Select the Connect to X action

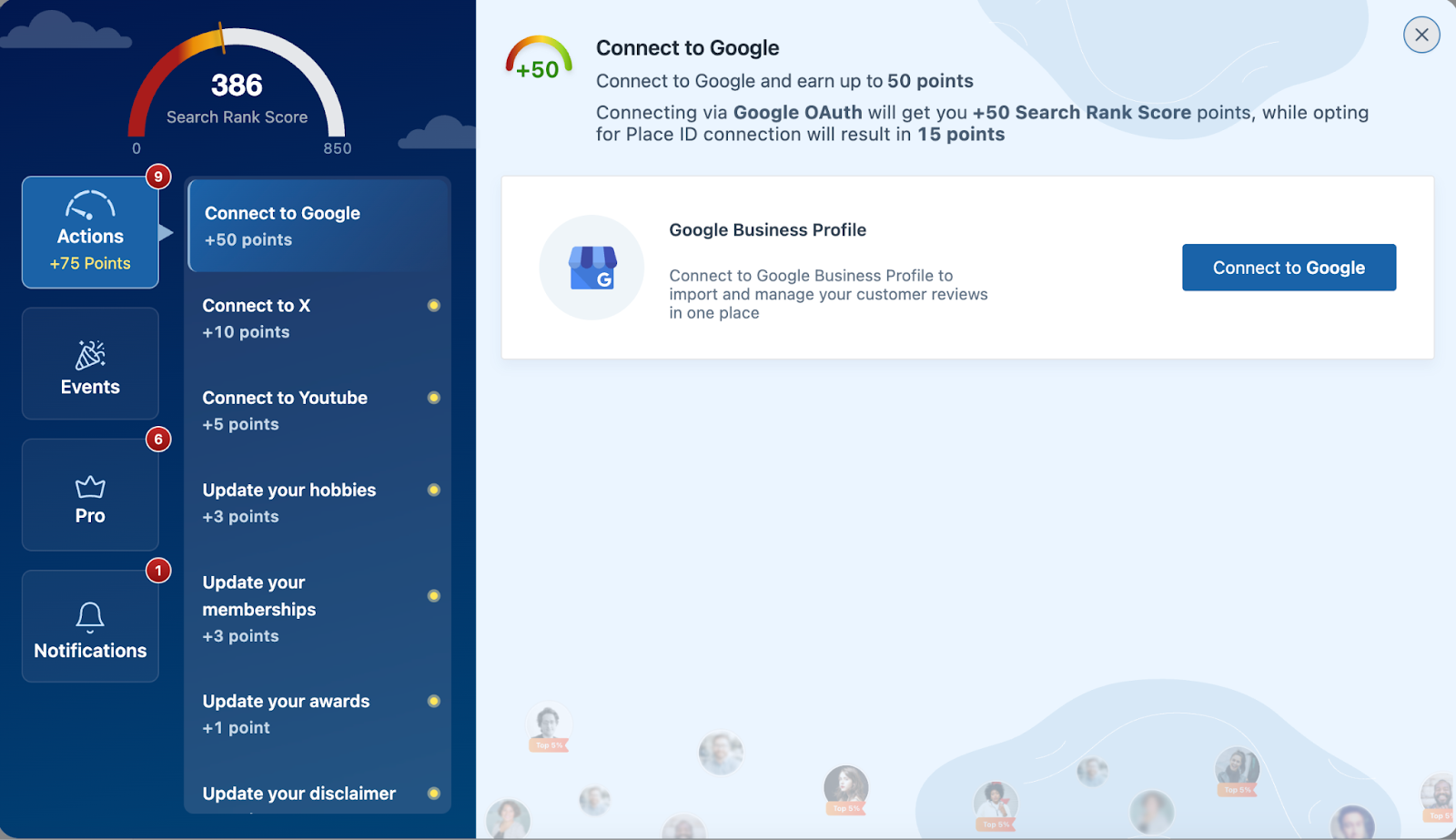tap(318, 319)
